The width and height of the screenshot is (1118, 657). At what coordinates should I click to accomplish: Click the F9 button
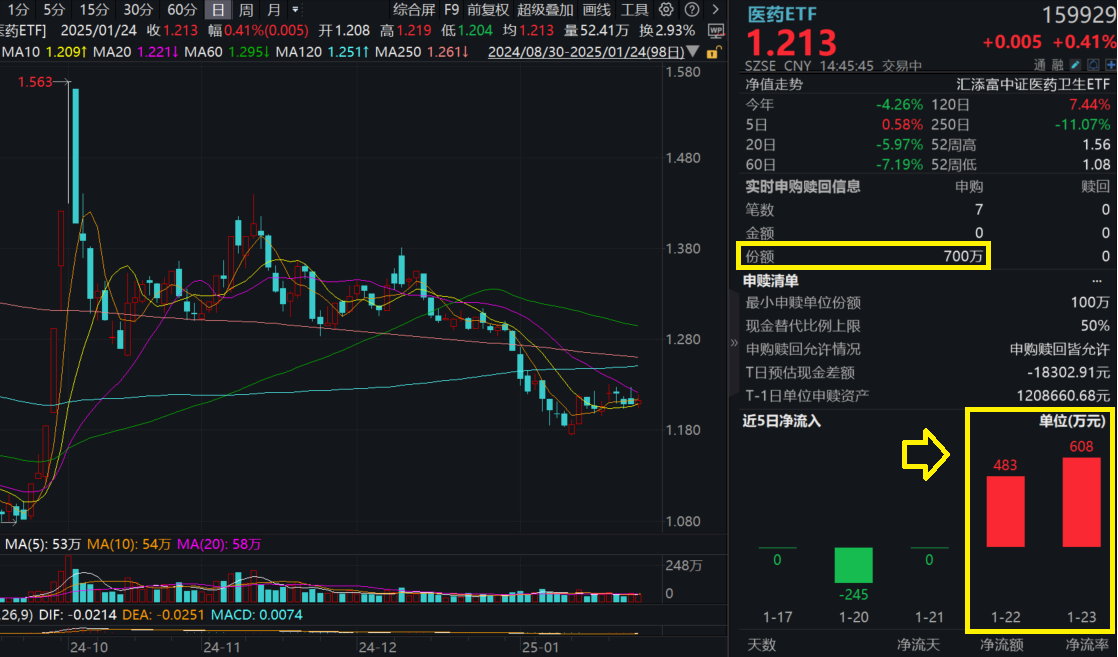451,10
